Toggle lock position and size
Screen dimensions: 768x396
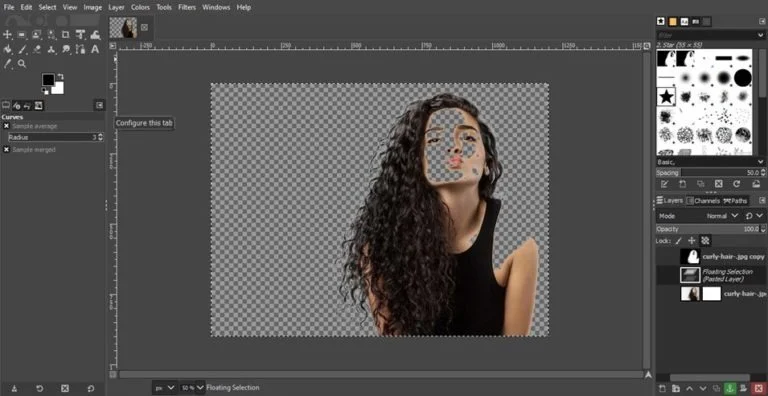[692, 241]
